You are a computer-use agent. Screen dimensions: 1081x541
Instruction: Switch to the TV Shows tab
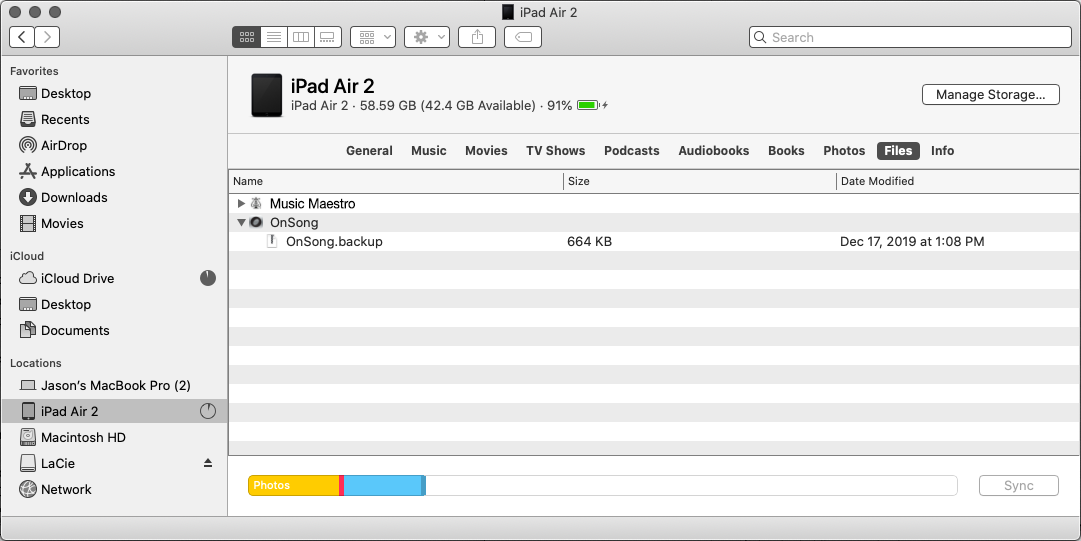tap(556, 151)
